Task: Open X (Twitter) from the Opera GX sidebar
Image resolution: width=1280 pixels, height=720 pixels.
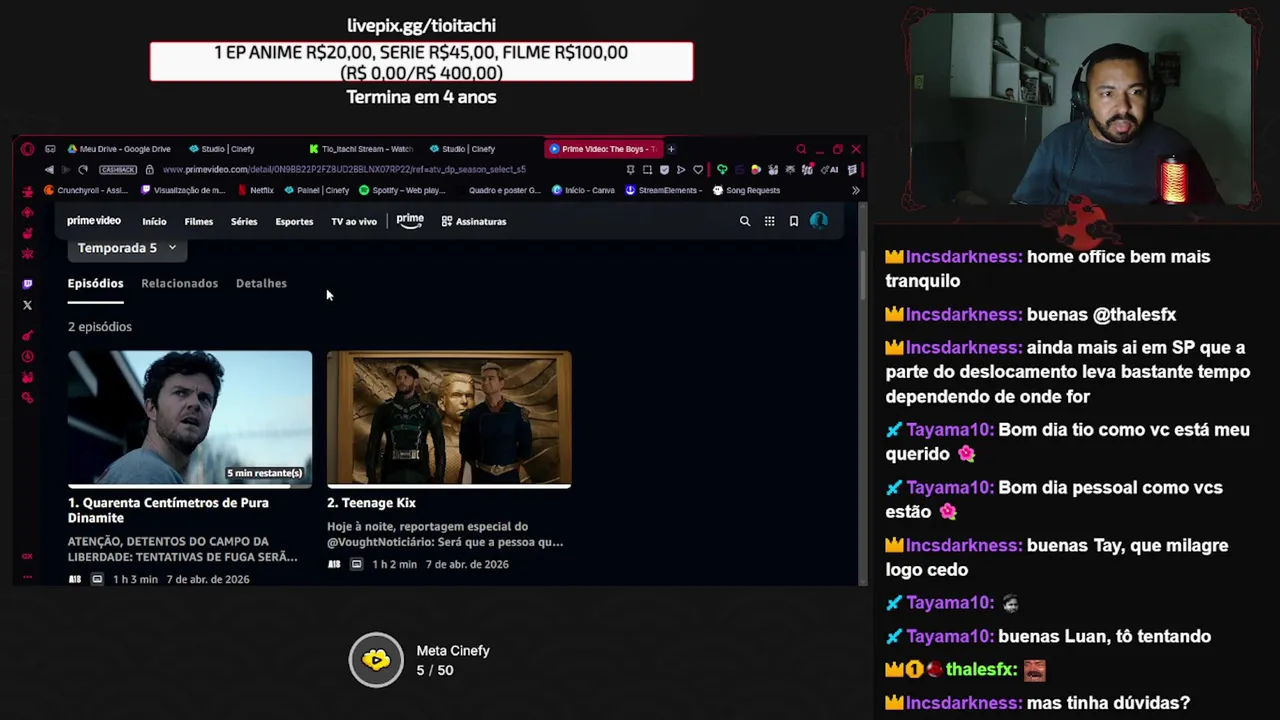Action: pos(27,305)
